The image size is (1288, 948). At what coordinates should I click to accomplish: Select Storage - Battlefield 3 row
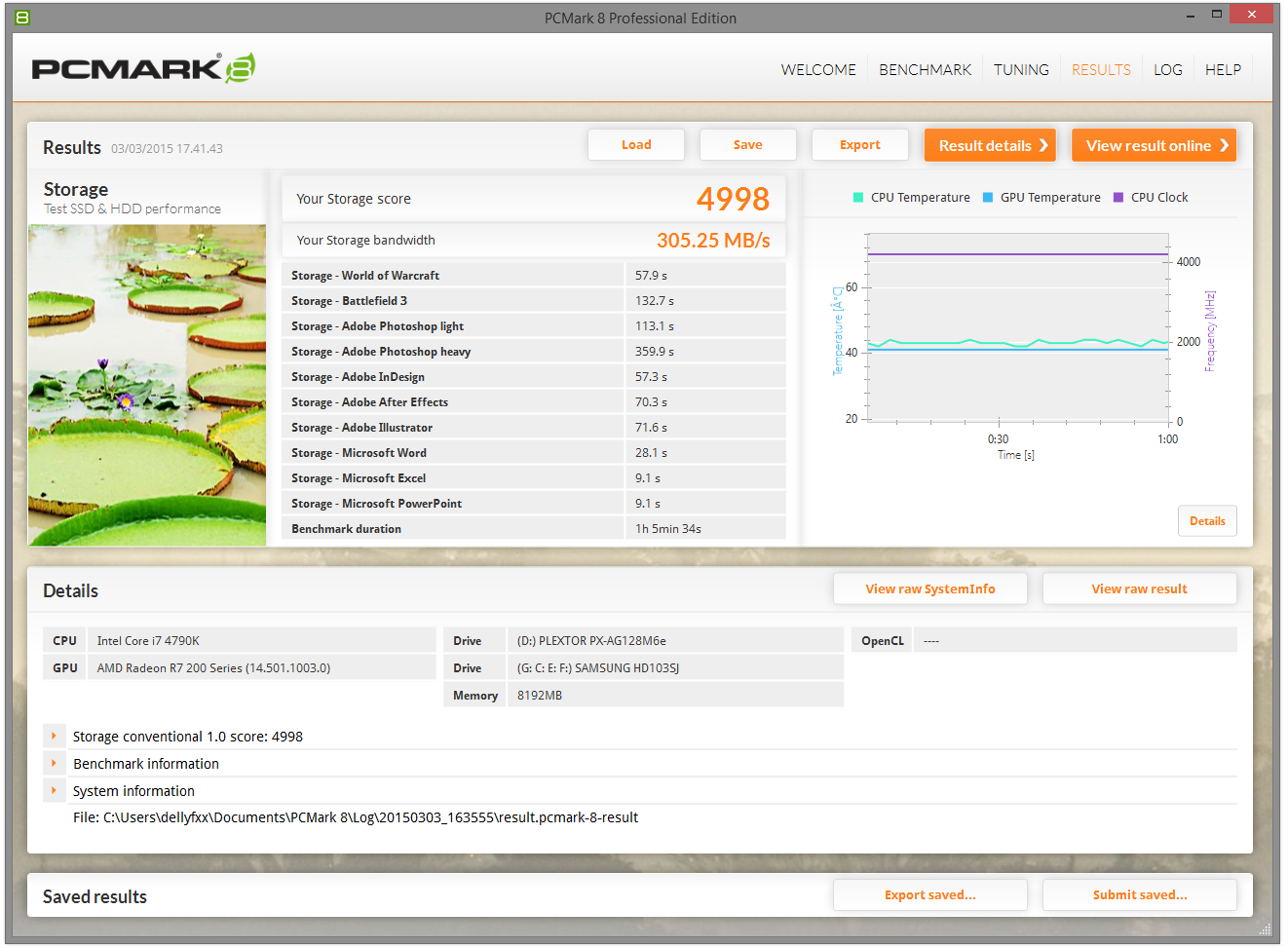(534, 301)
